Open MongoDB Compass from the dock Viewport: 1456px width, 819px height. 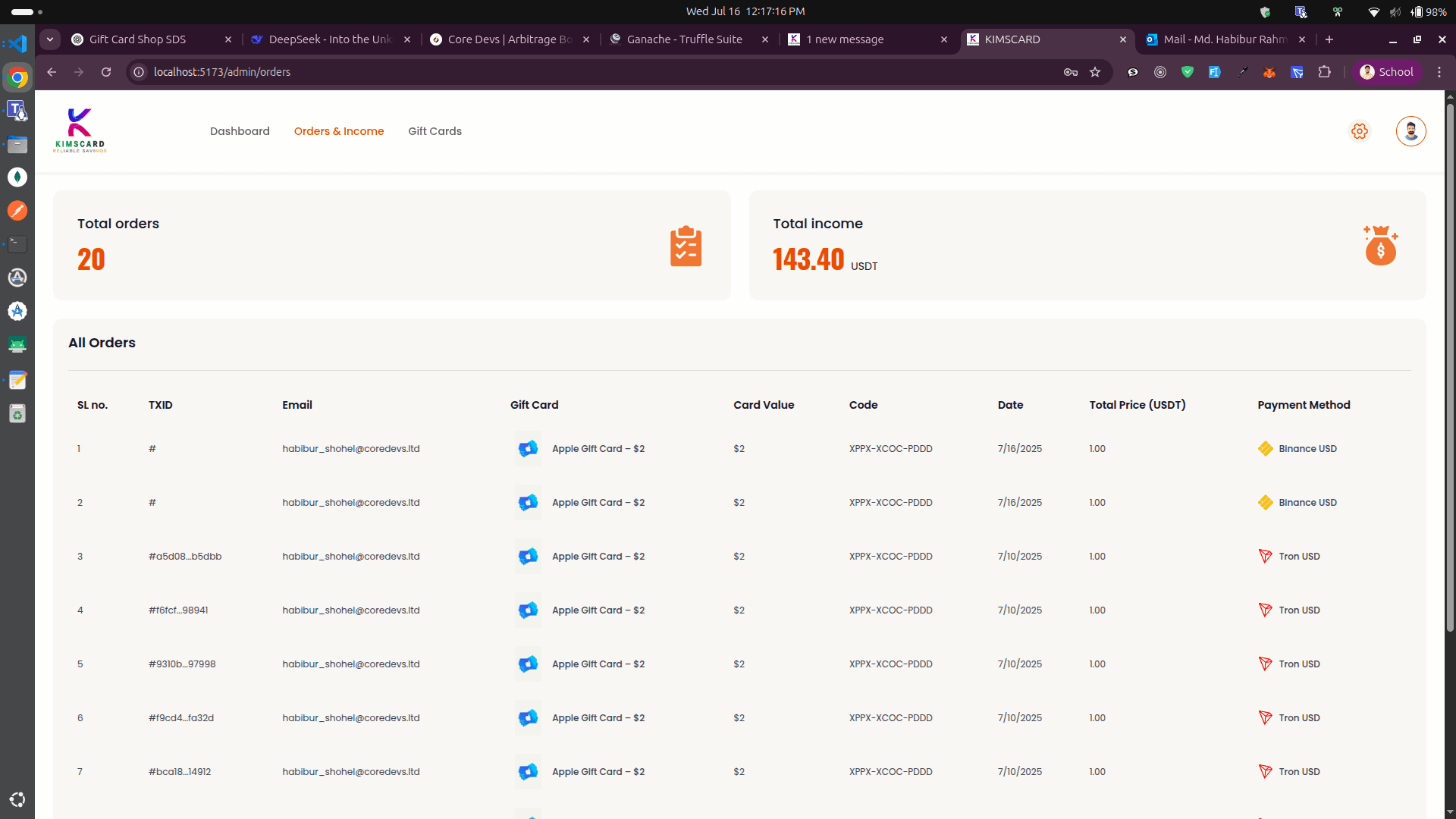pyautogui.click(x=17, y=177)
